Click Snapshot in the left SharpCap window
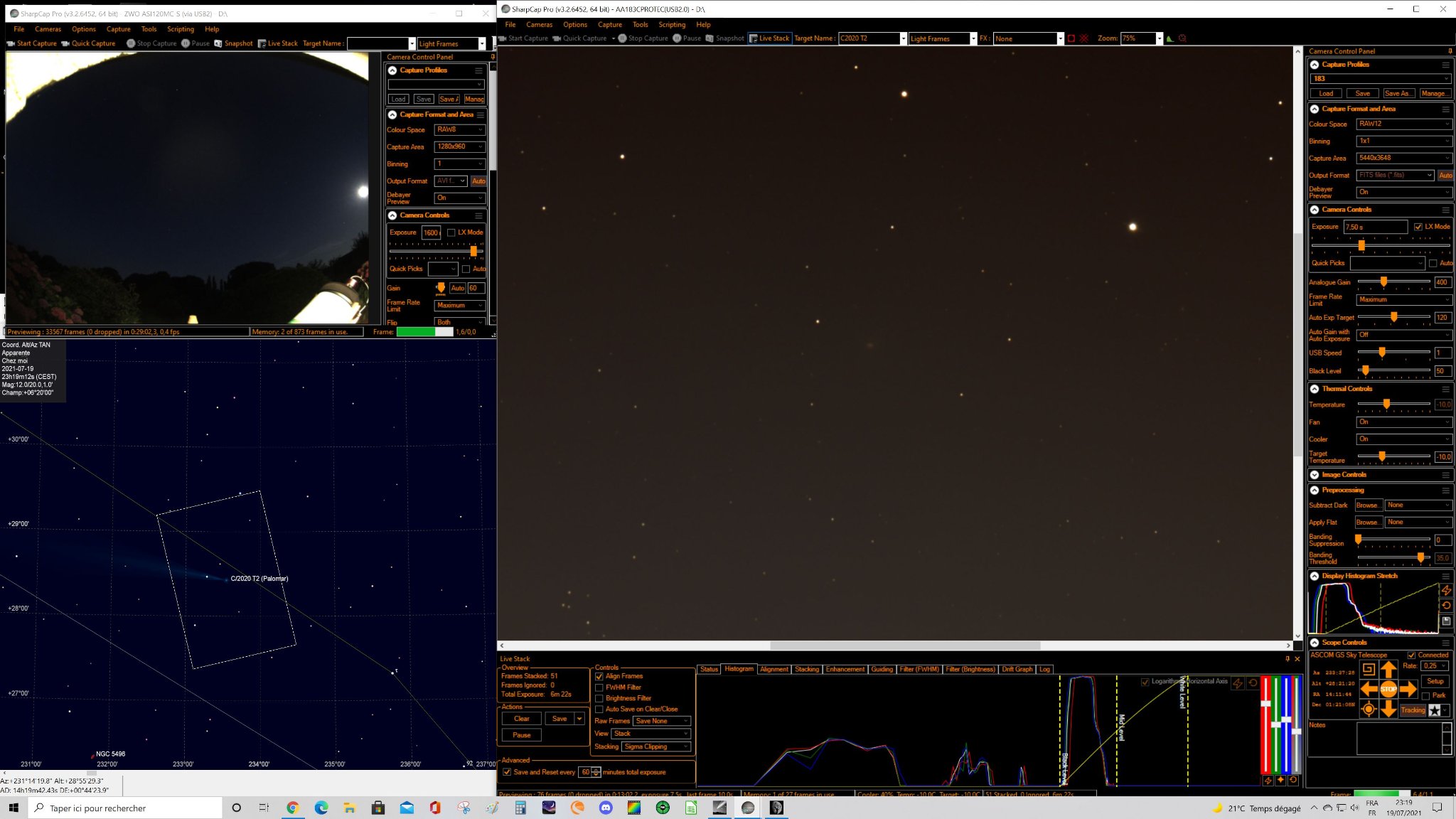 (x=234, y=43)
